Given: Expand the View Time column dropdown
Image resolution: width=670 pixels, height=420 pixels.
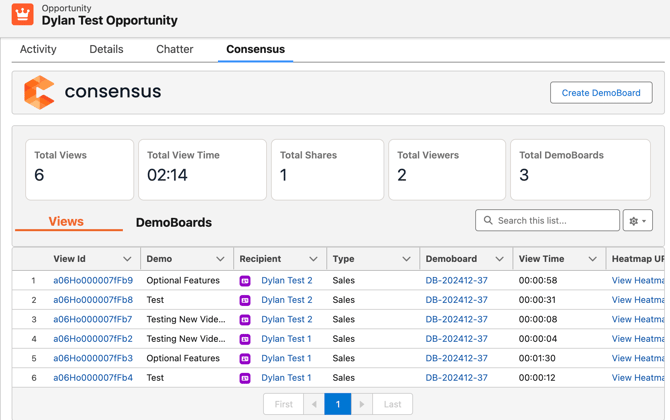Looking at the screenshot, I should coord(592,259).
